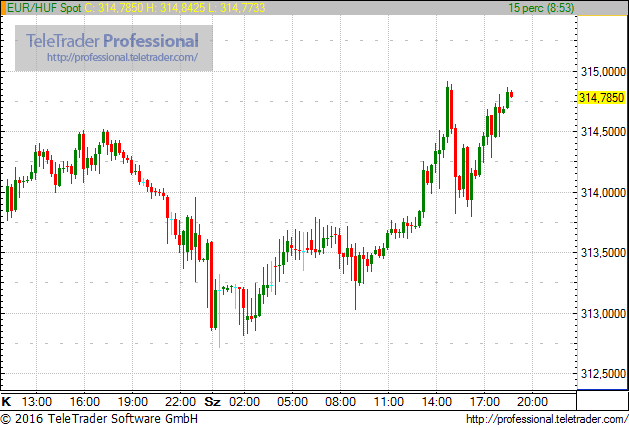Click the 19:00 time axis label
The image size is (629, 428).
(133, 402)
